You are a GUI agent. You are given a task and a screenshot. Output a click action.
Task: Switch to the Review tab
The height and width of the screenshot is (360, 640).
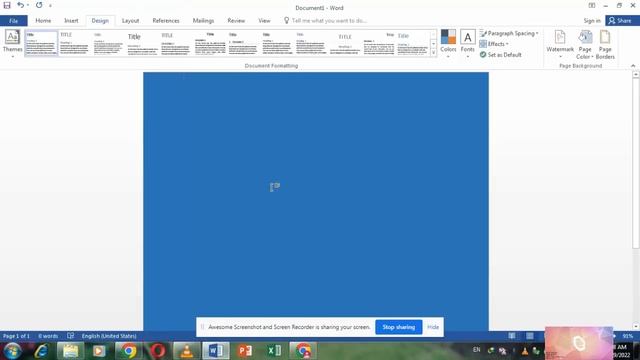[236, 20]
